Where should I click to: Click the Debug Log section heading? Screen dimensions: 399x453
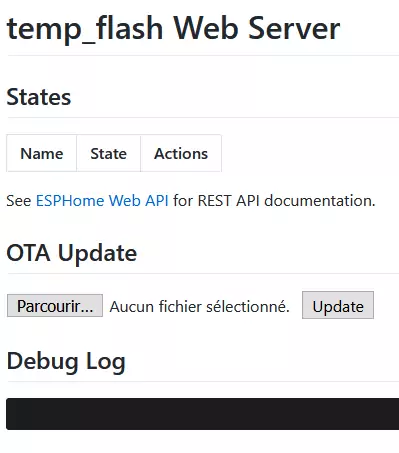[x=66, y=362]
